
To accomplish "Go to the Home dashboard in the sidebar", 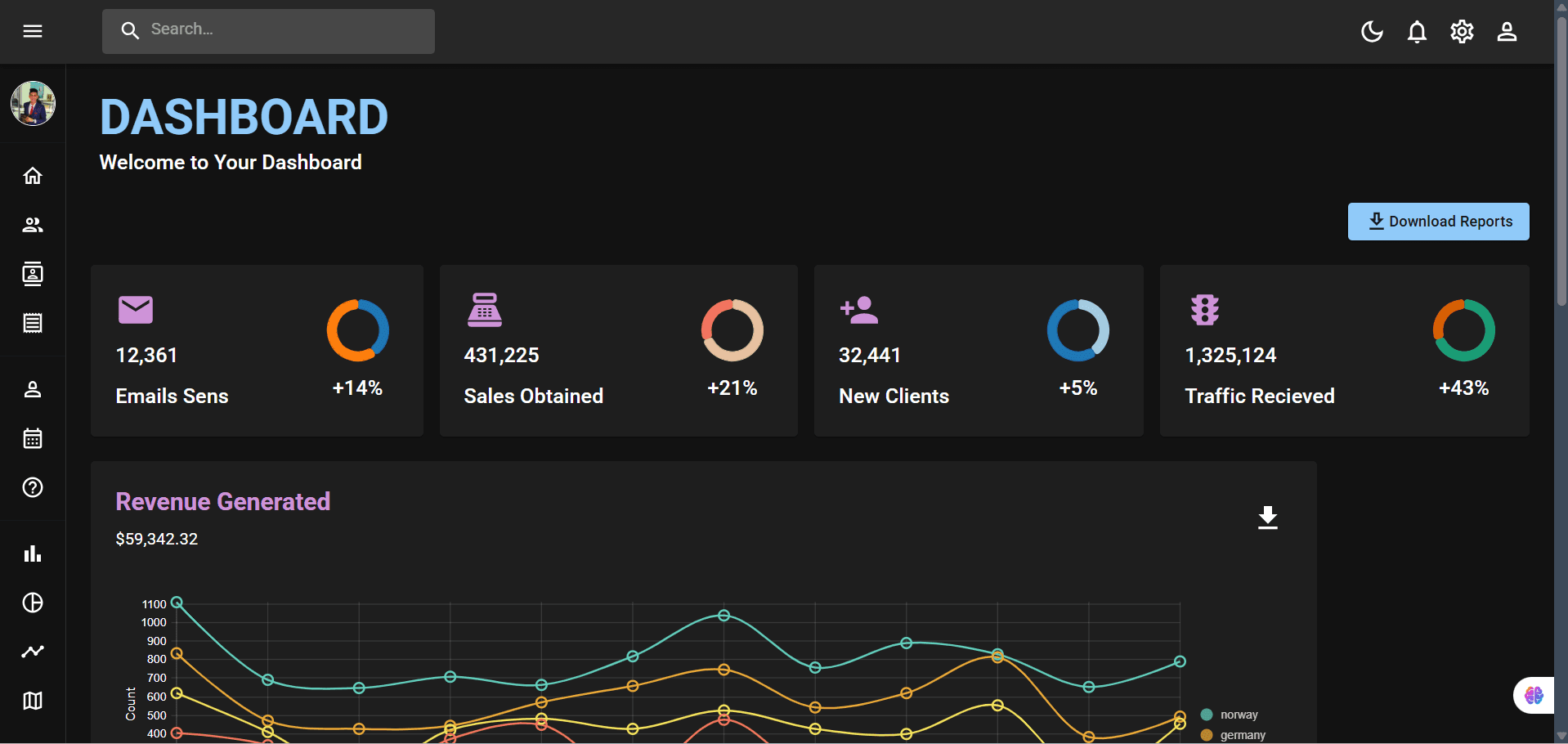I will (33, 176).
